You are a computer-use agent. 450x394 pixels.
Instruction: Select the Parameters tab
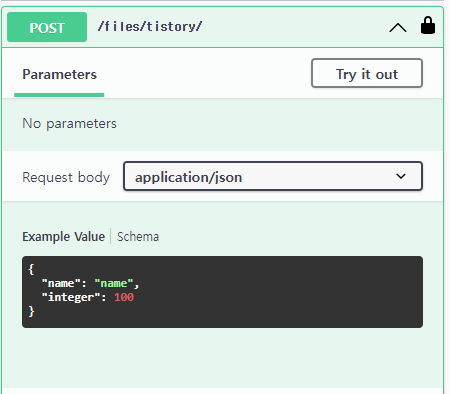[x=59, y=74]
